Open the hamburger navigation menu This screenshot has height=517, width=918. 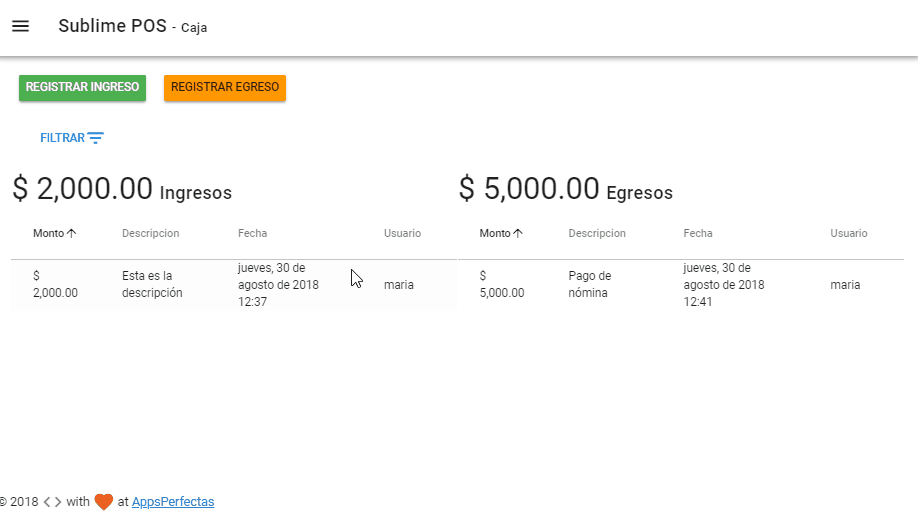tap(20, 26)
